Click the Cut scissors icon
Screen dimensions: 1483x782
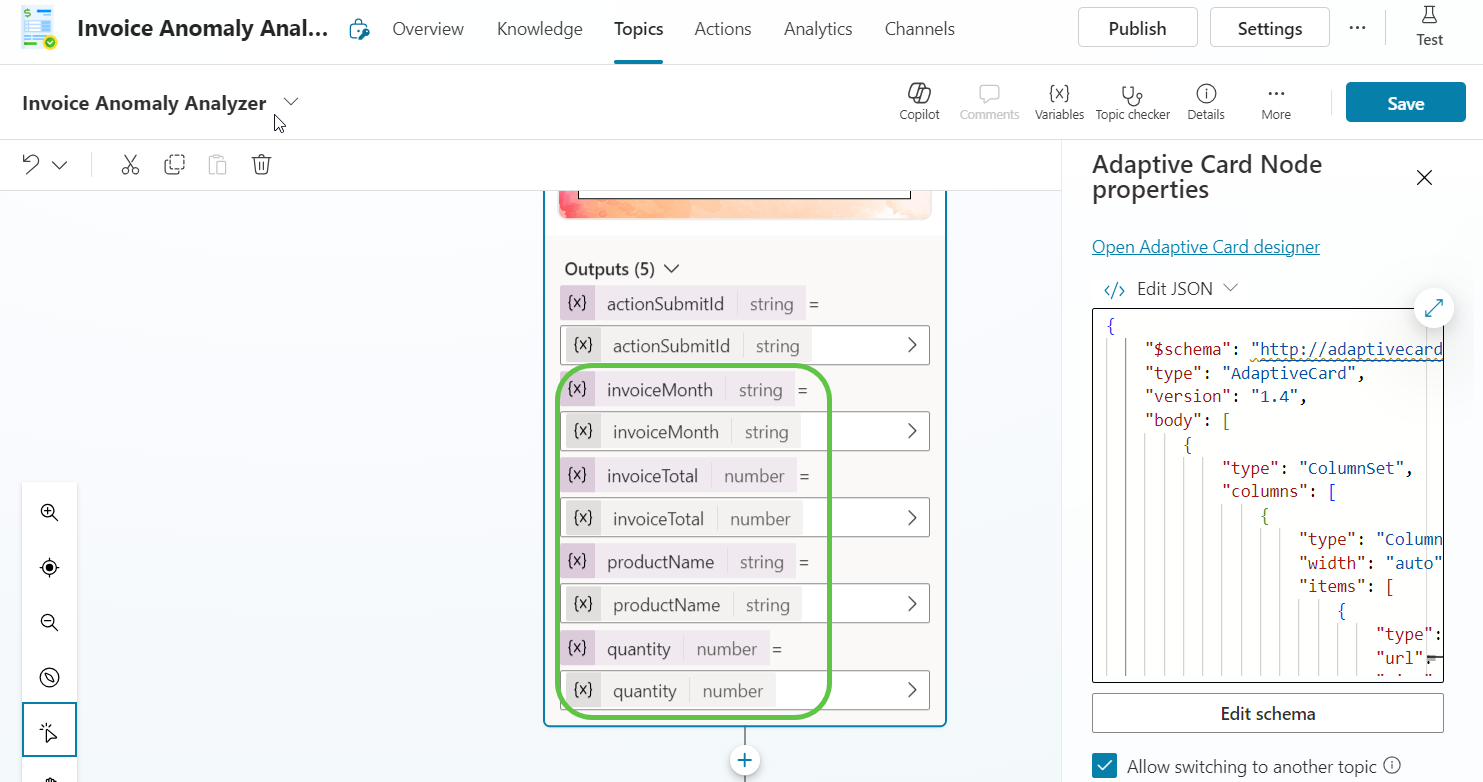coord(130,165)
